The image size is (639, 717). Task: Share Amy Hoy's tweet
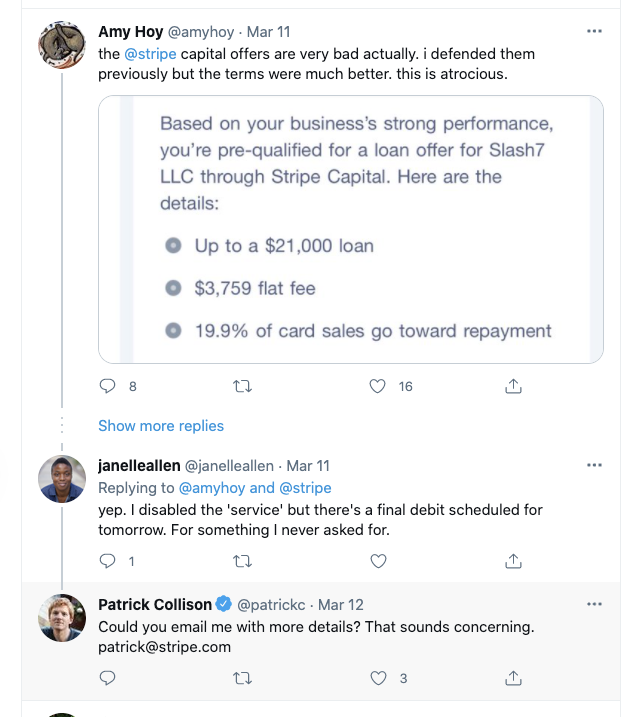coord(513,386)
